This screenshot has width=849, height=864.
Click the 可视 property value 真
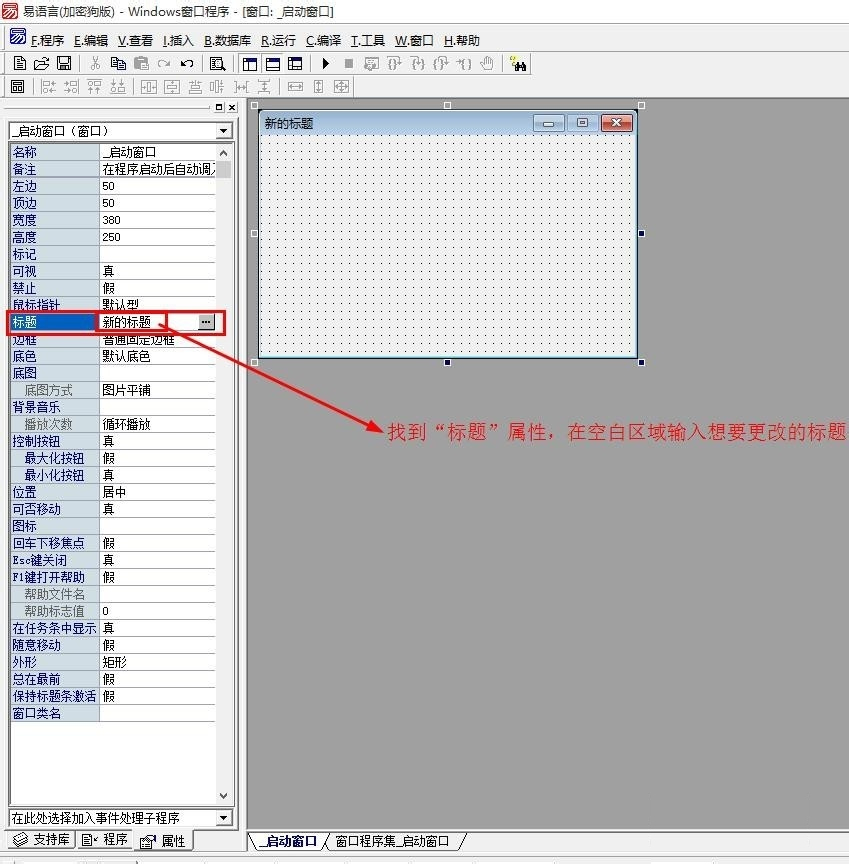click(158, 271)
